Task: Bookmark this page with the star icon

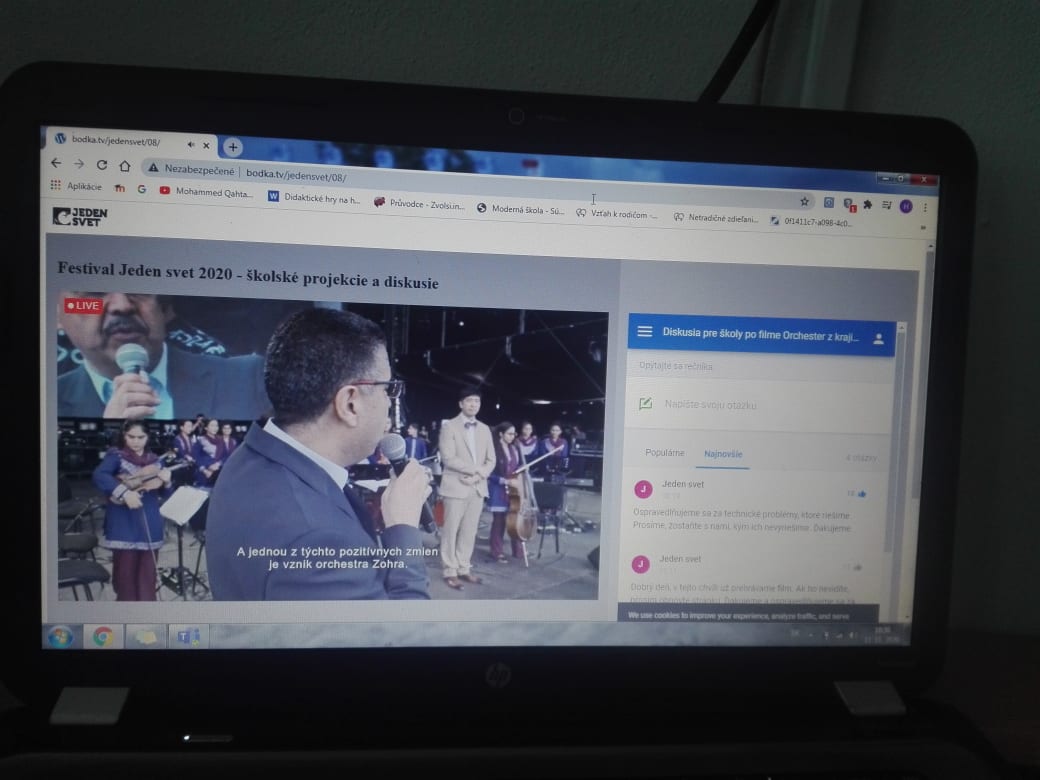Action: 805,201
